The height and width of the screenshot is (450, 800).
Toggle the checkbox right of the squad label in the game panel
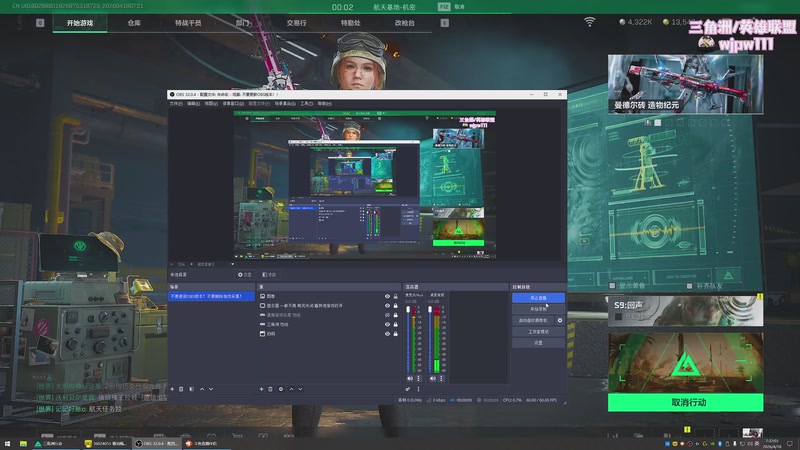[689, 286]
